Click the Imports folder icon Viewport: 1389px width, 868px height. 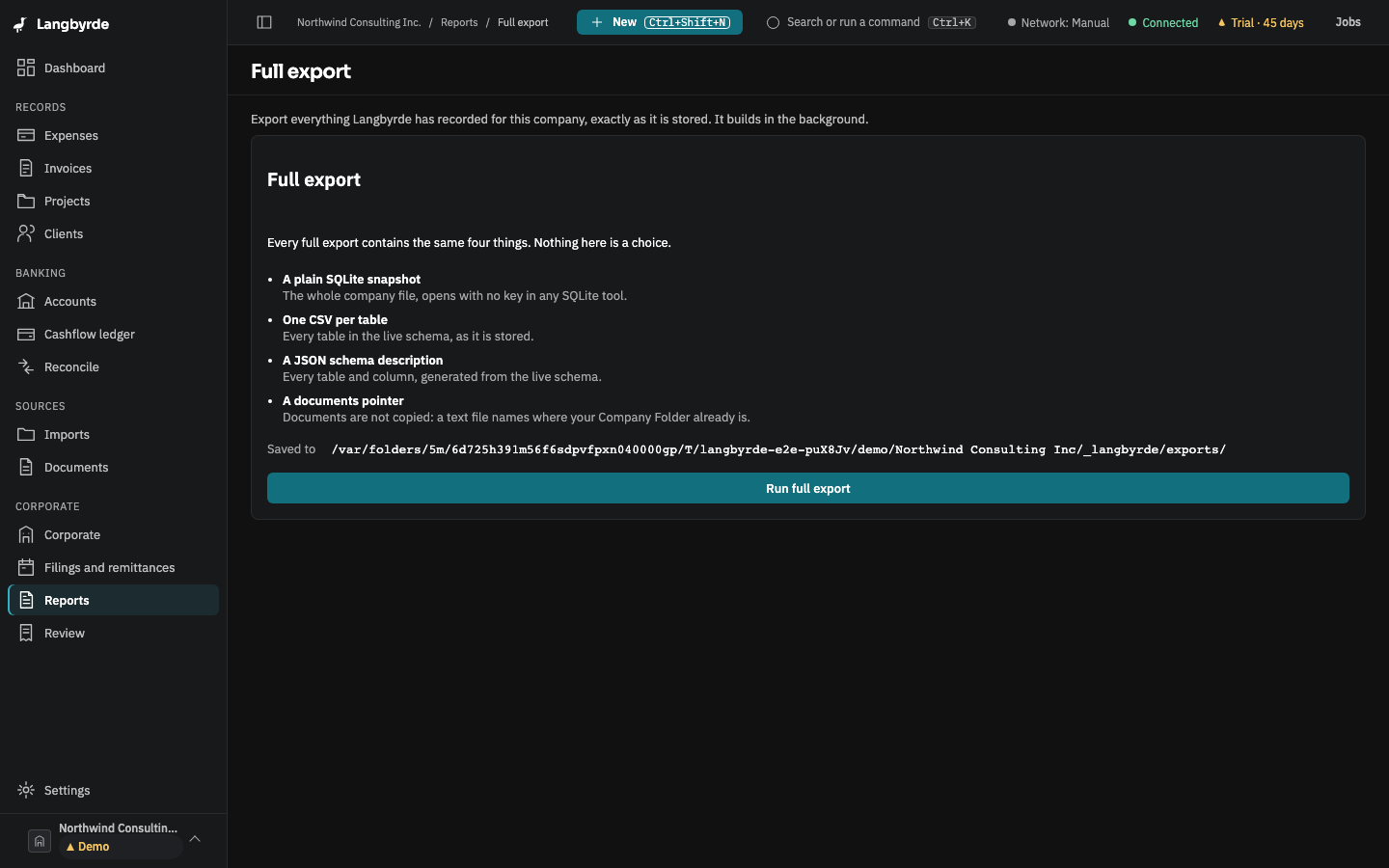point(26,434)
